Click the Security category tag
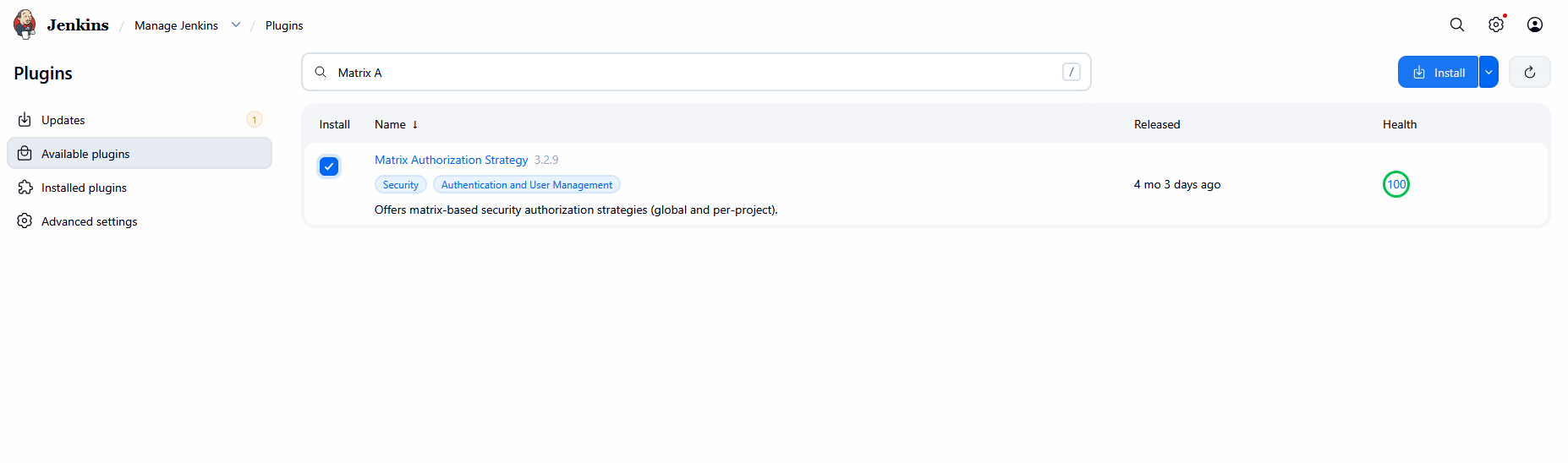This screenshot has height=463, width=1568. tap(400, 185)
